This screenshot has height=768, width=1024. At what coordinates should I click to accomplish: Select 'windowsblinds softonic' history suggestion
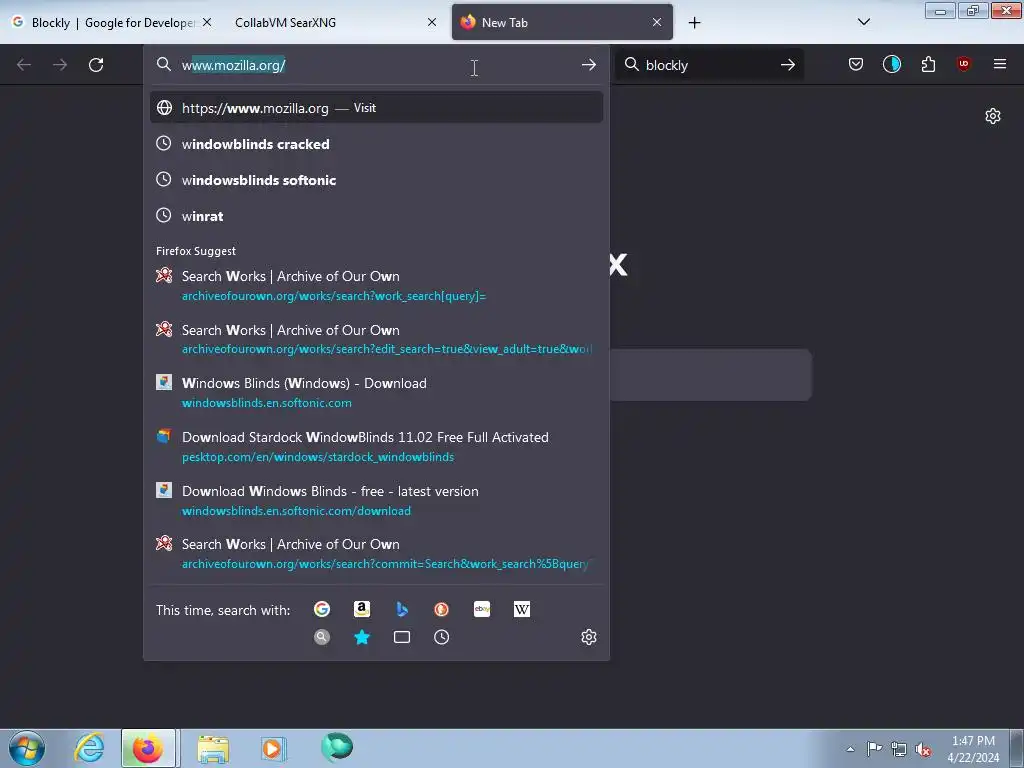[x=376, y=180]
